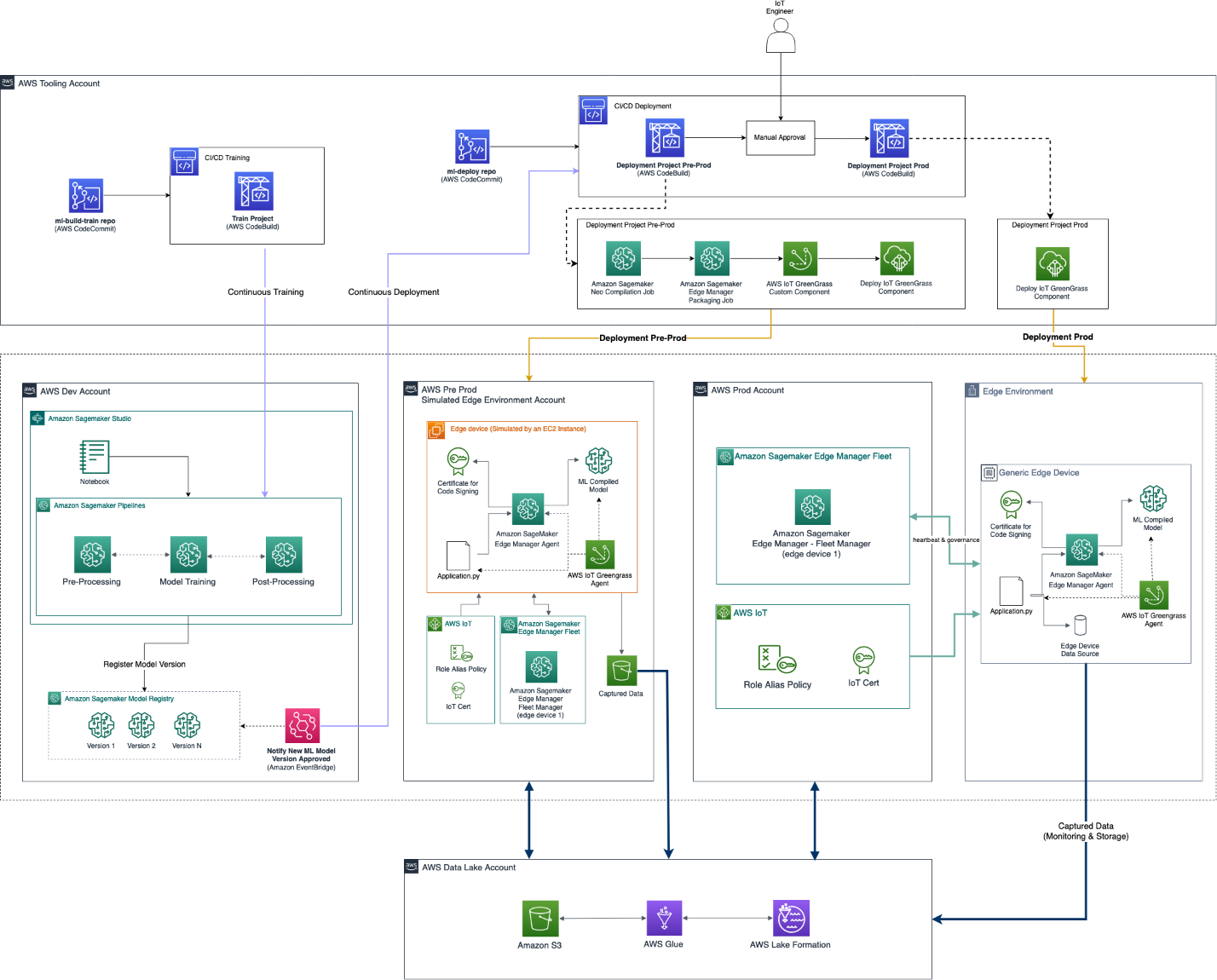The image size is (1217, 980).
Task: Select Fleet Manager icon in Pre Prod account
Action: [x=540, y=667]
